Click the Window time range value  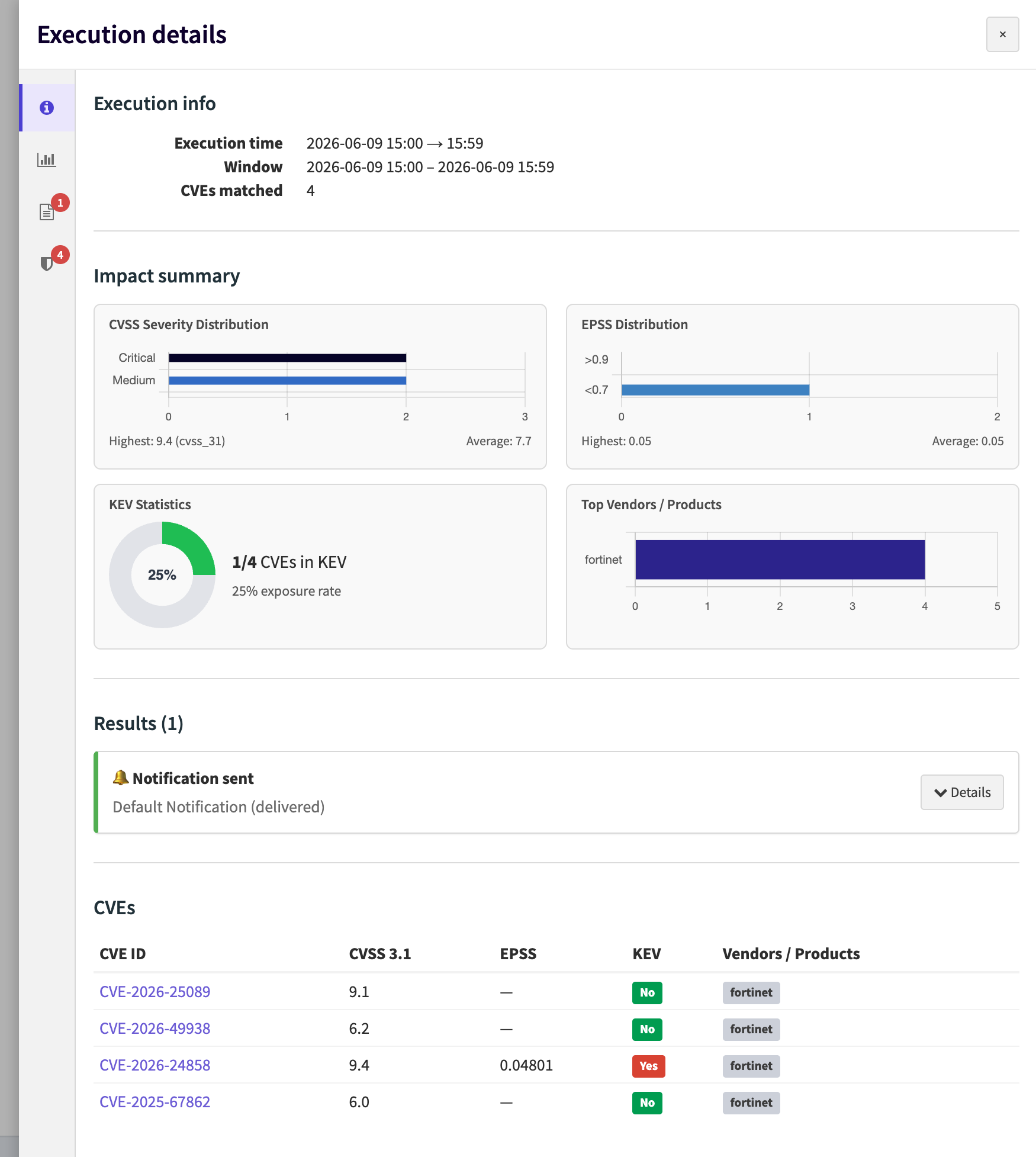(x=430, y=167)
